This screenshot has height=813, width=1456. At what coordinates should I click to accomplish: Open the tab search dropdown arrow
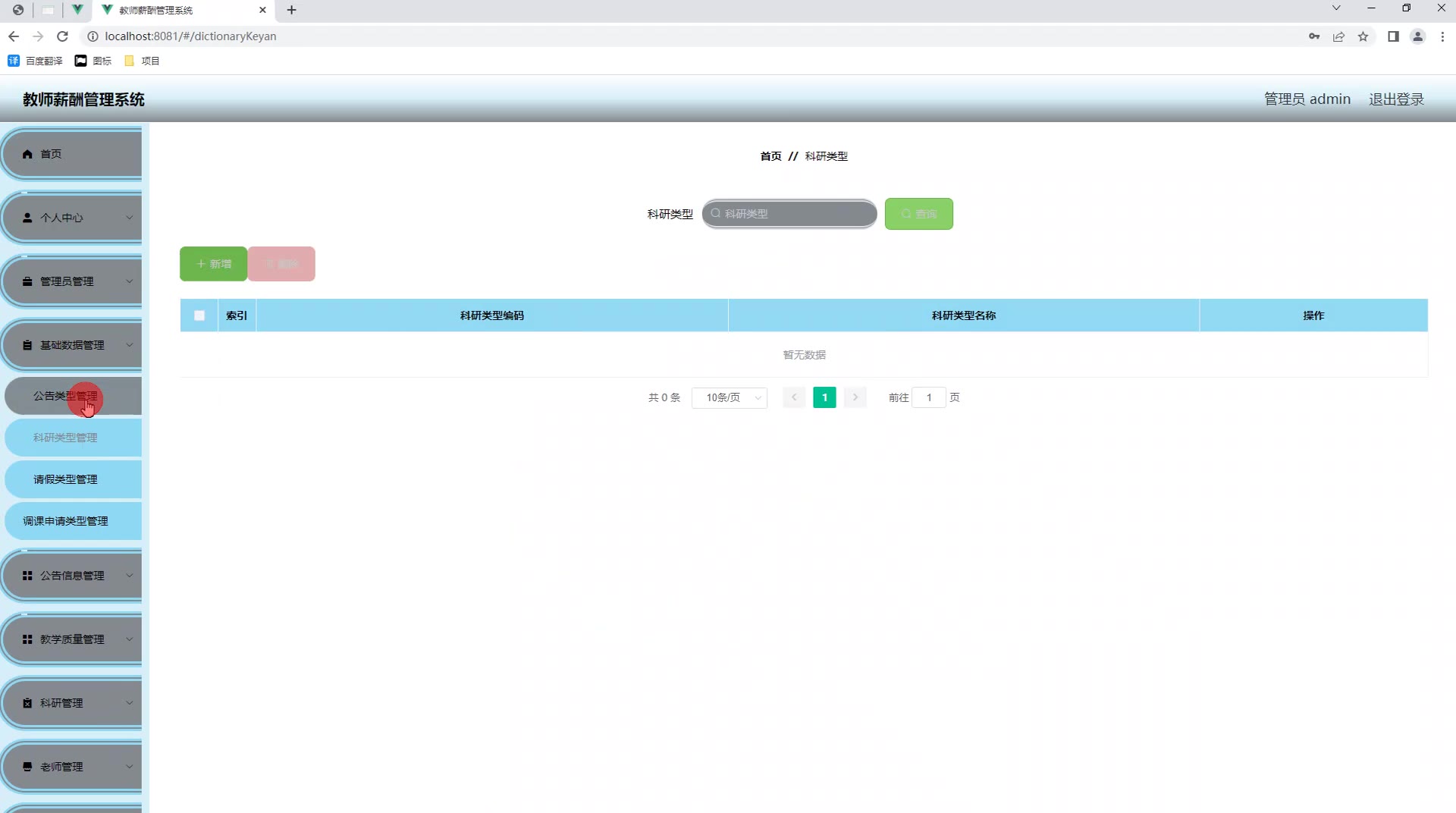click(x=1336, y=8)
